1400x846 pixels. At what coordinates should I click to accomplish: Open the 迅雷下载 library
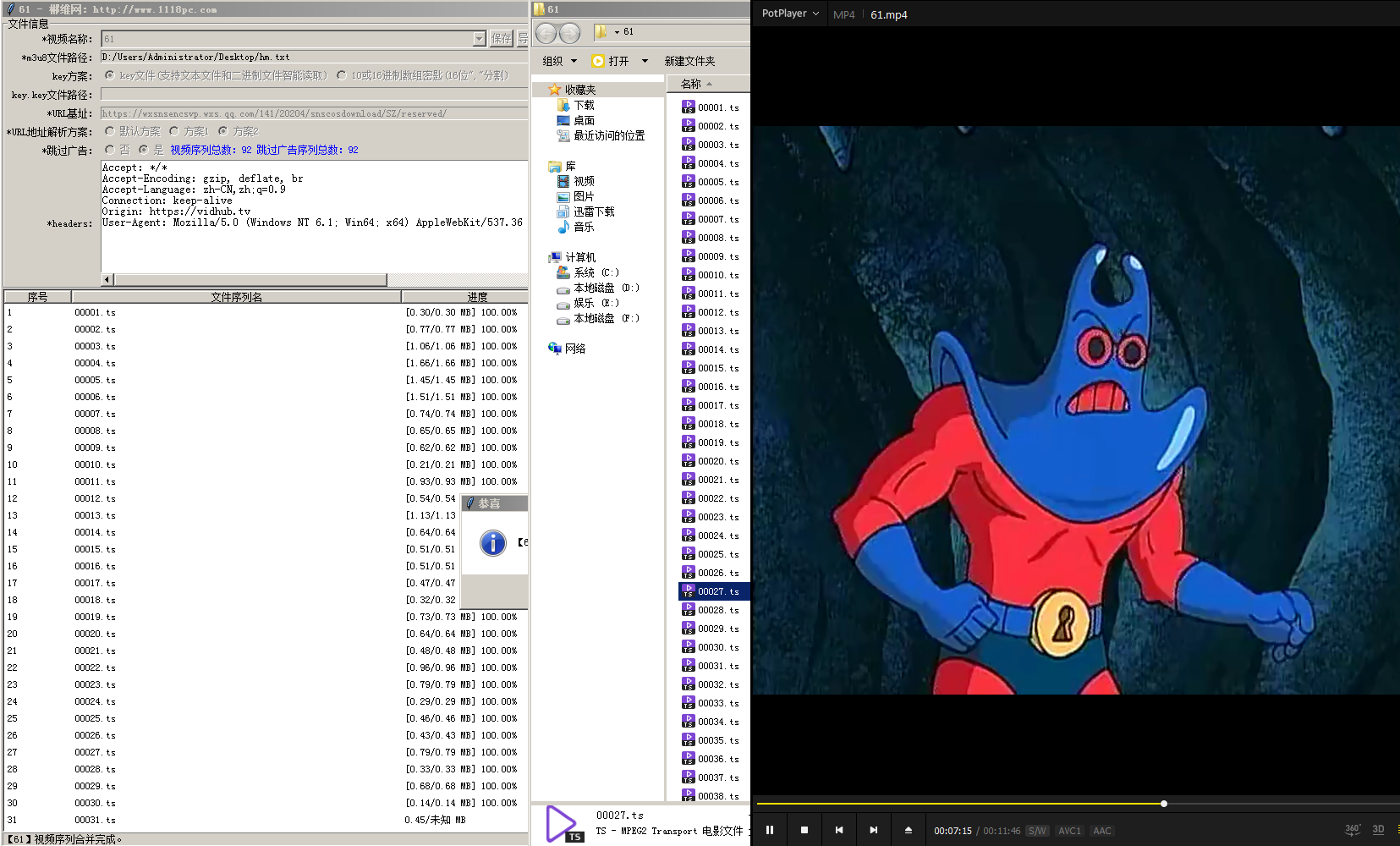(x=585, y=211)
